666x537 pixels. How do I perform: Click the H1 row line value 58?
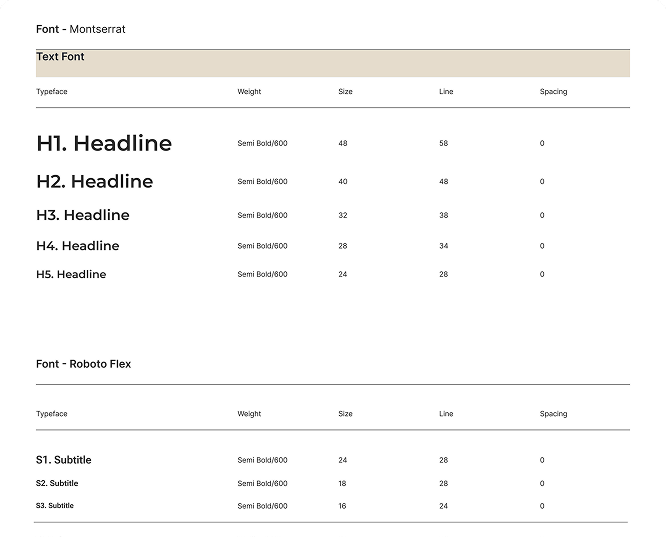tap(443, 143)
